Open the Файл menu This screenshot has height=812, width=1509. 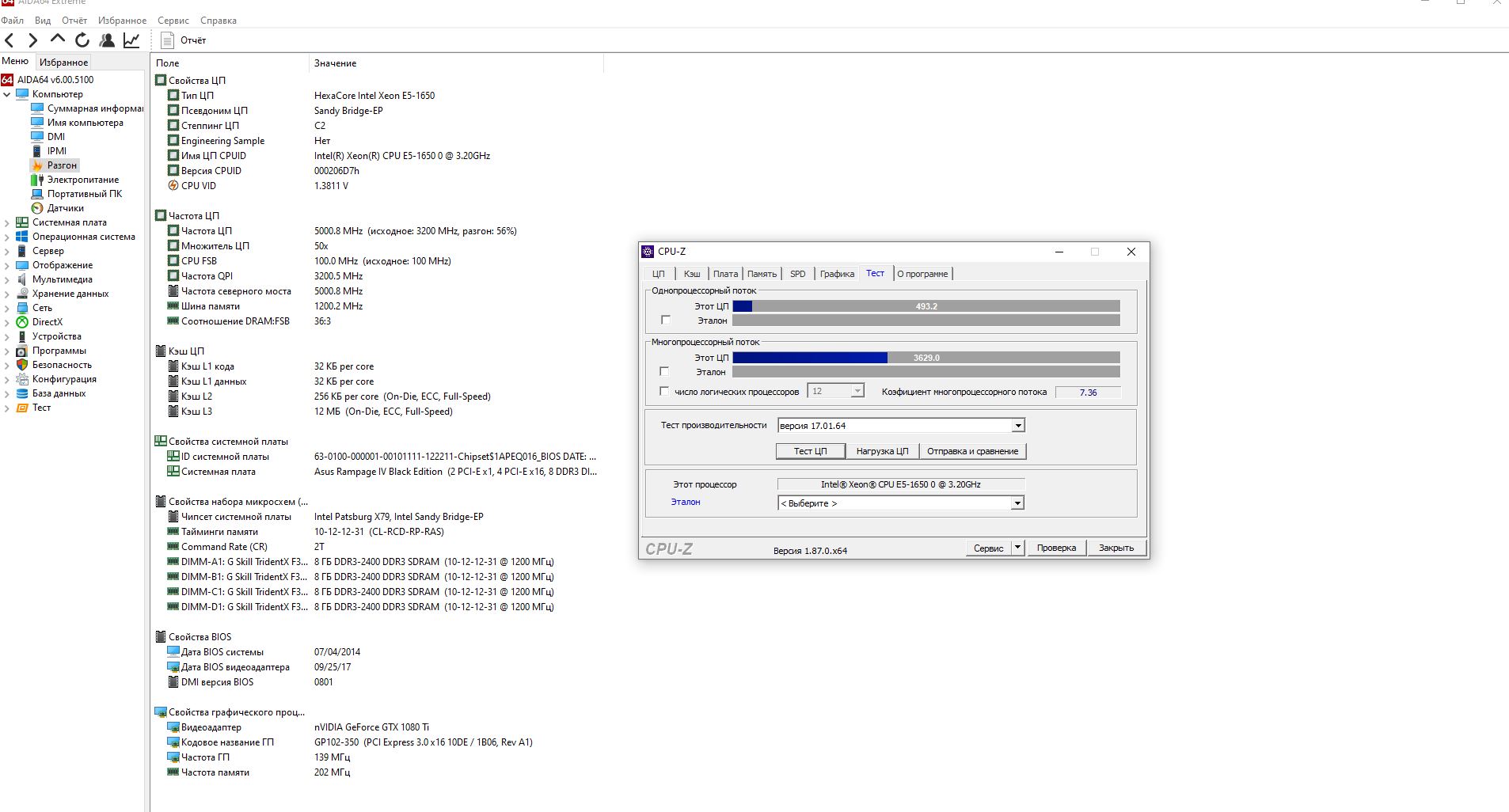(x=13, y=21)
